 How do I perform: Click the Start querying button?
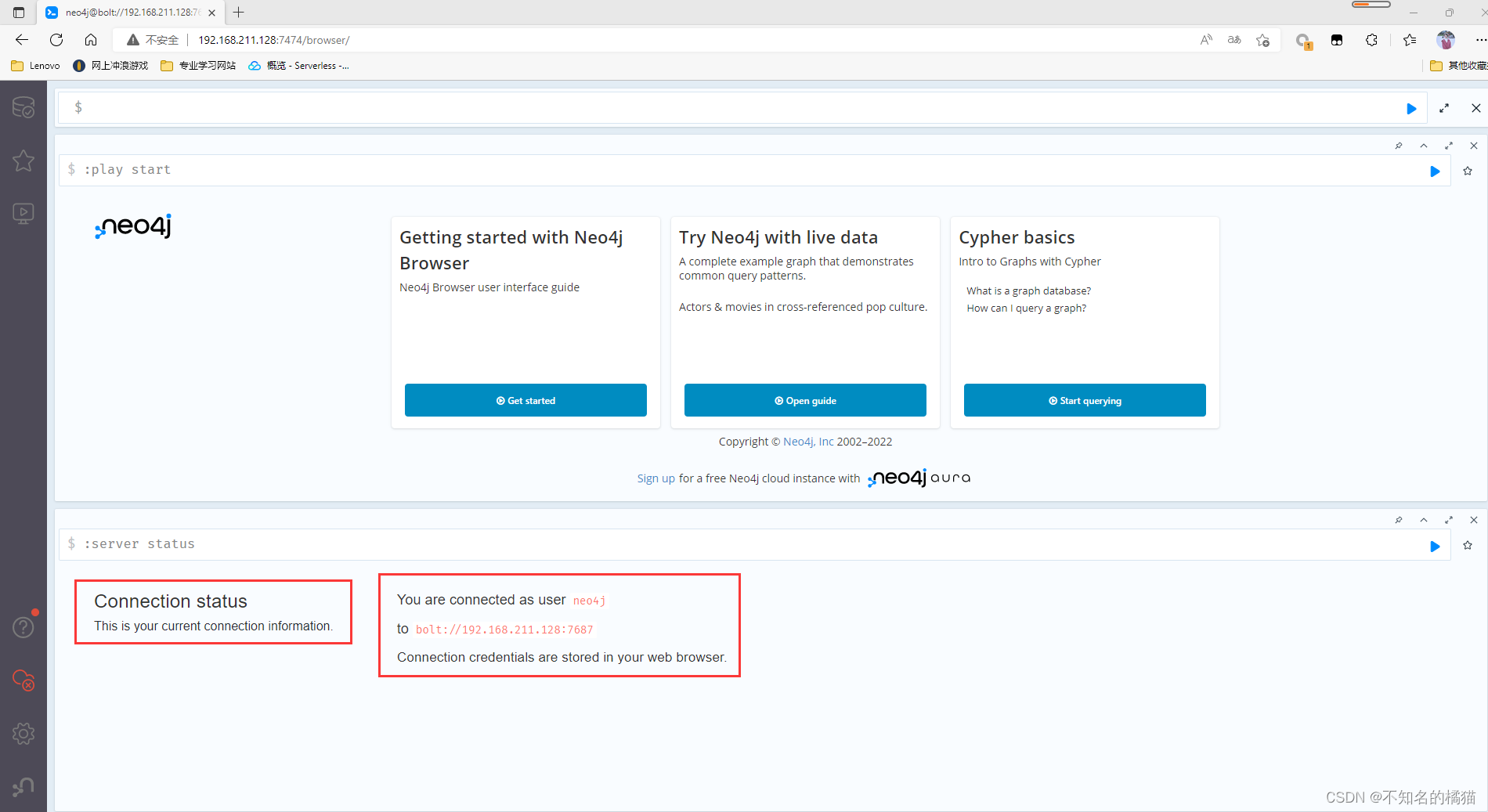[1085, 400]
